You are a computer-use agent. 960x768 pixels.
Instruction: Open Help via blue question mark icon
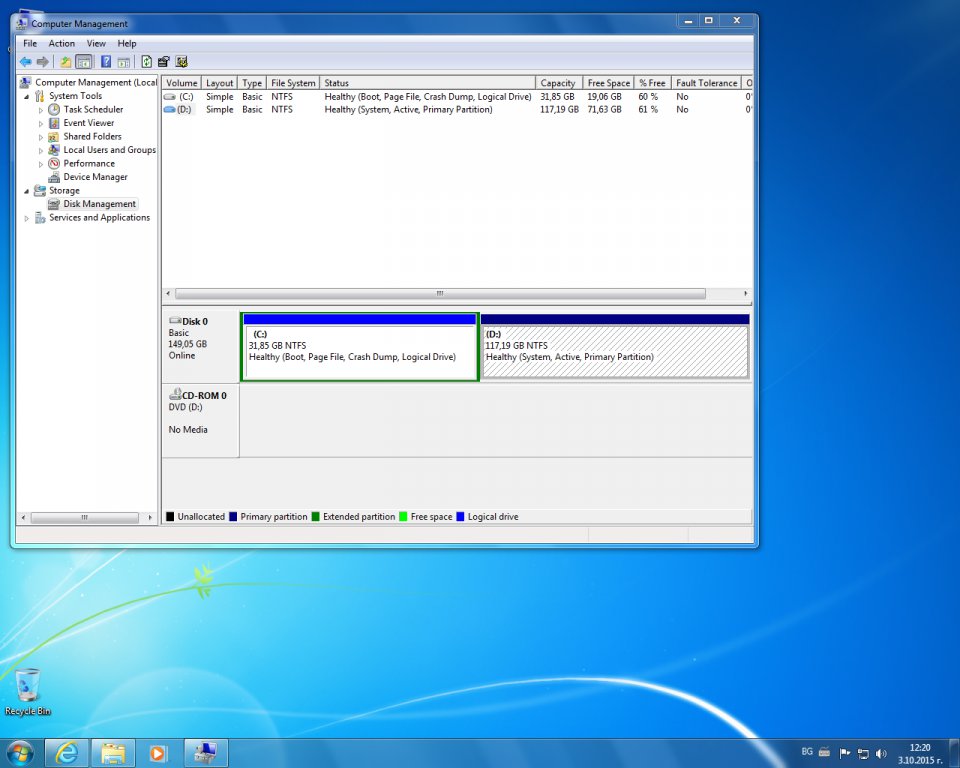click(105, 62)
